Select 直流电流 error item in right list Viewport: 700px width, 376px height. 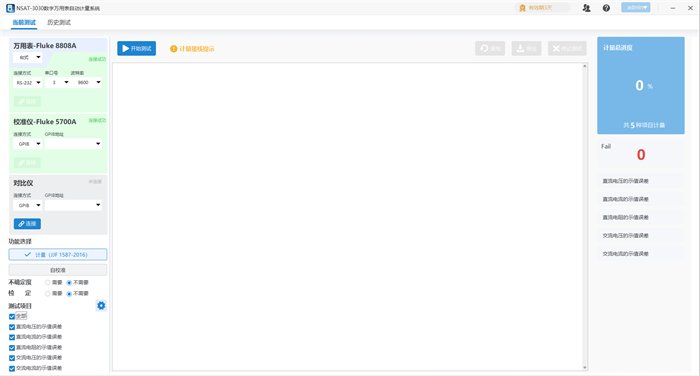(x=641, y=199)
